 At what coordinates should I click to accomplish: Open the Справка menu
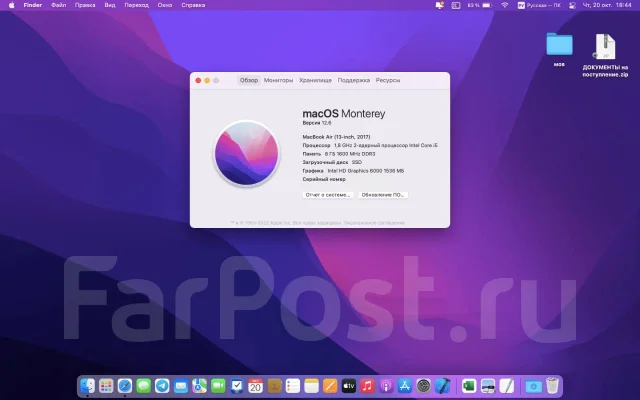pos(193,5)
